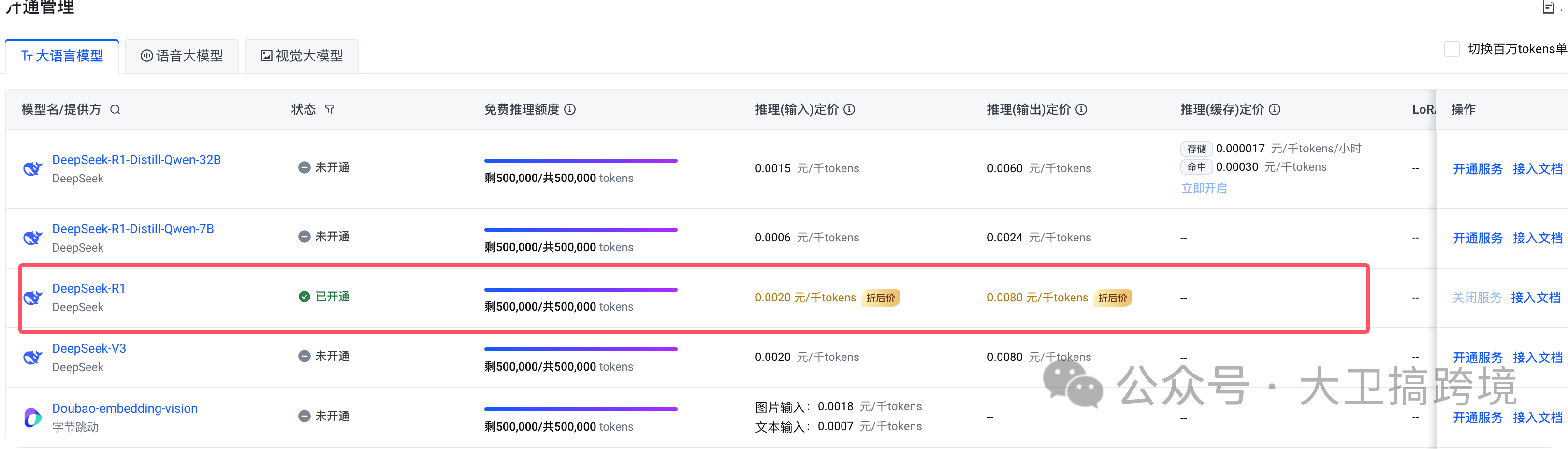Open 接入文档 for DeepSeek-V3
The height and width of the screenshot is (449, 1568).
pyautogui.click(x=1538, y=358)
